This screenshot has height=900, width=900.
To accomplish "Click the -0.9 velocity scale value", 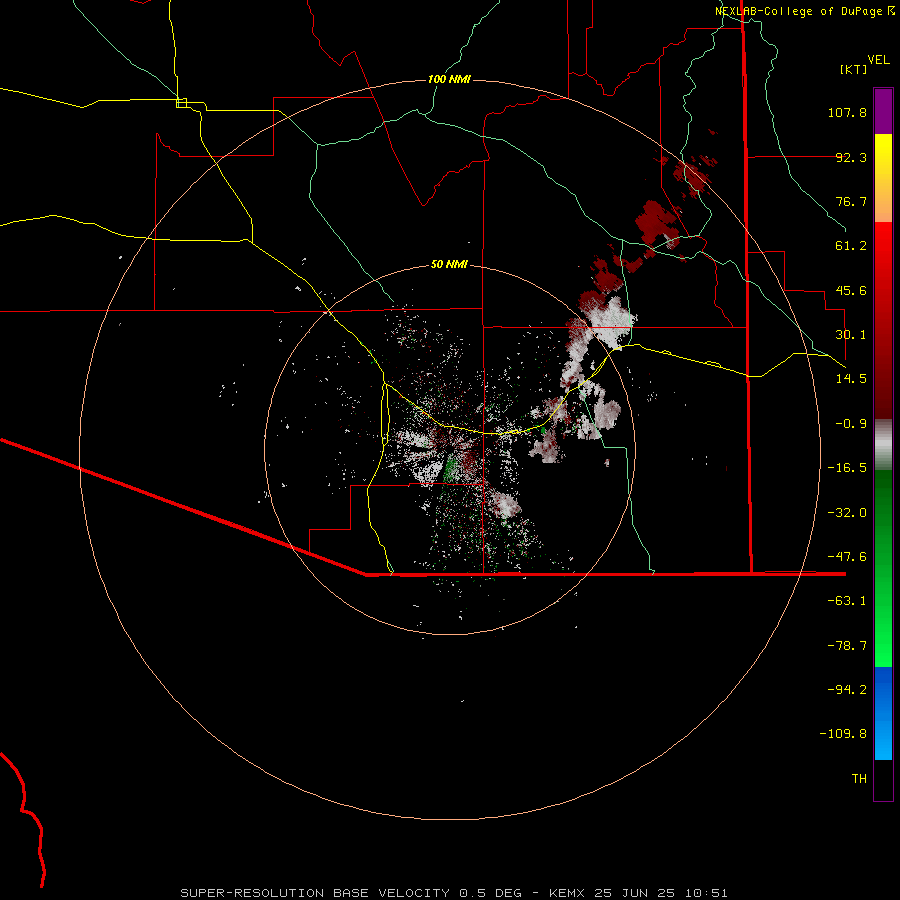I will click(851, 424).
